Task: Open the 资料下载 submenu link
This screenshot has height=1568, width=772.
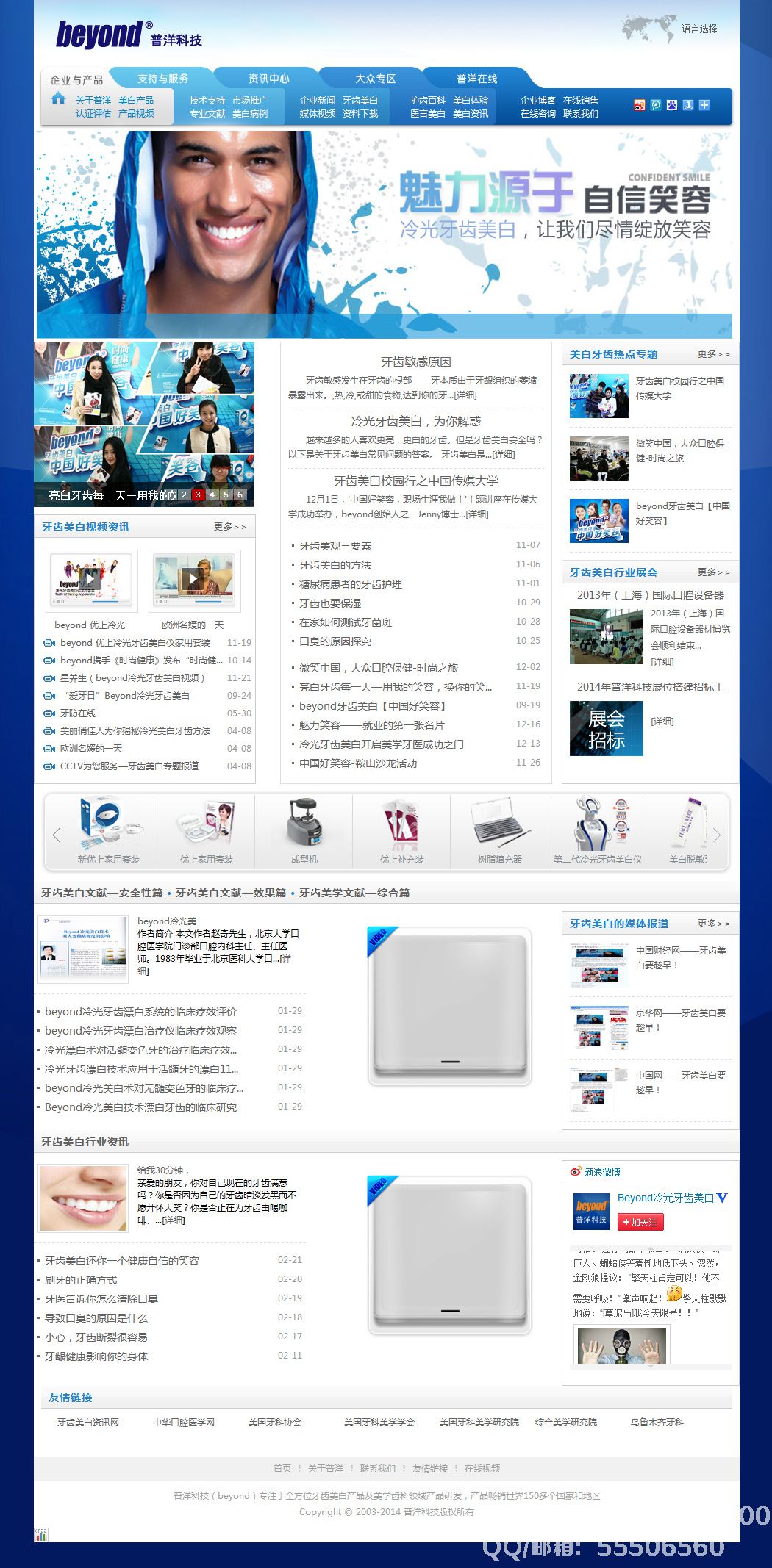Action: (360, 114)
